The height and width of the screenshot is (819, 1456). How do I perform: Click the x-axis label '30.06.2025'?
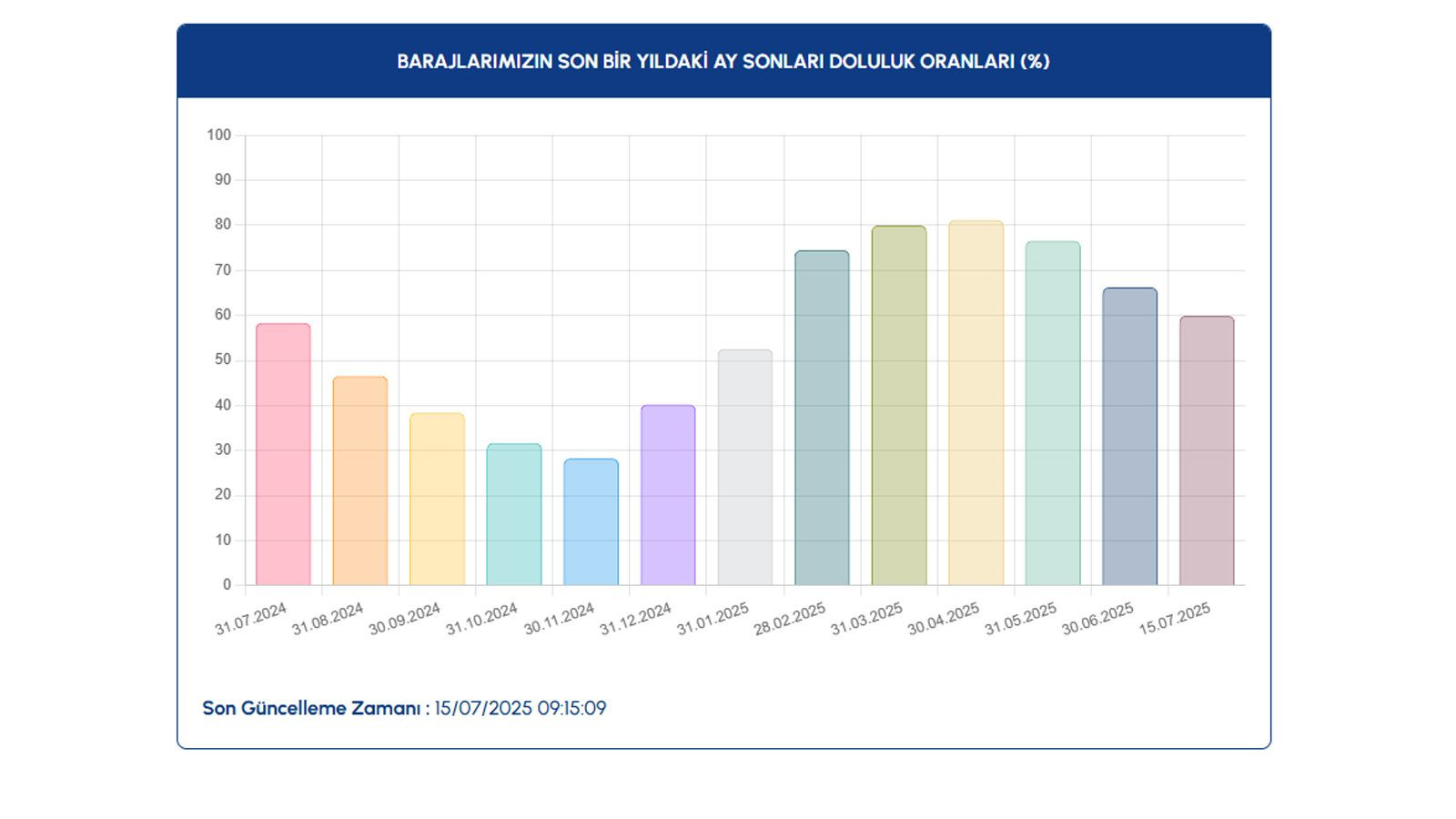1097,619
